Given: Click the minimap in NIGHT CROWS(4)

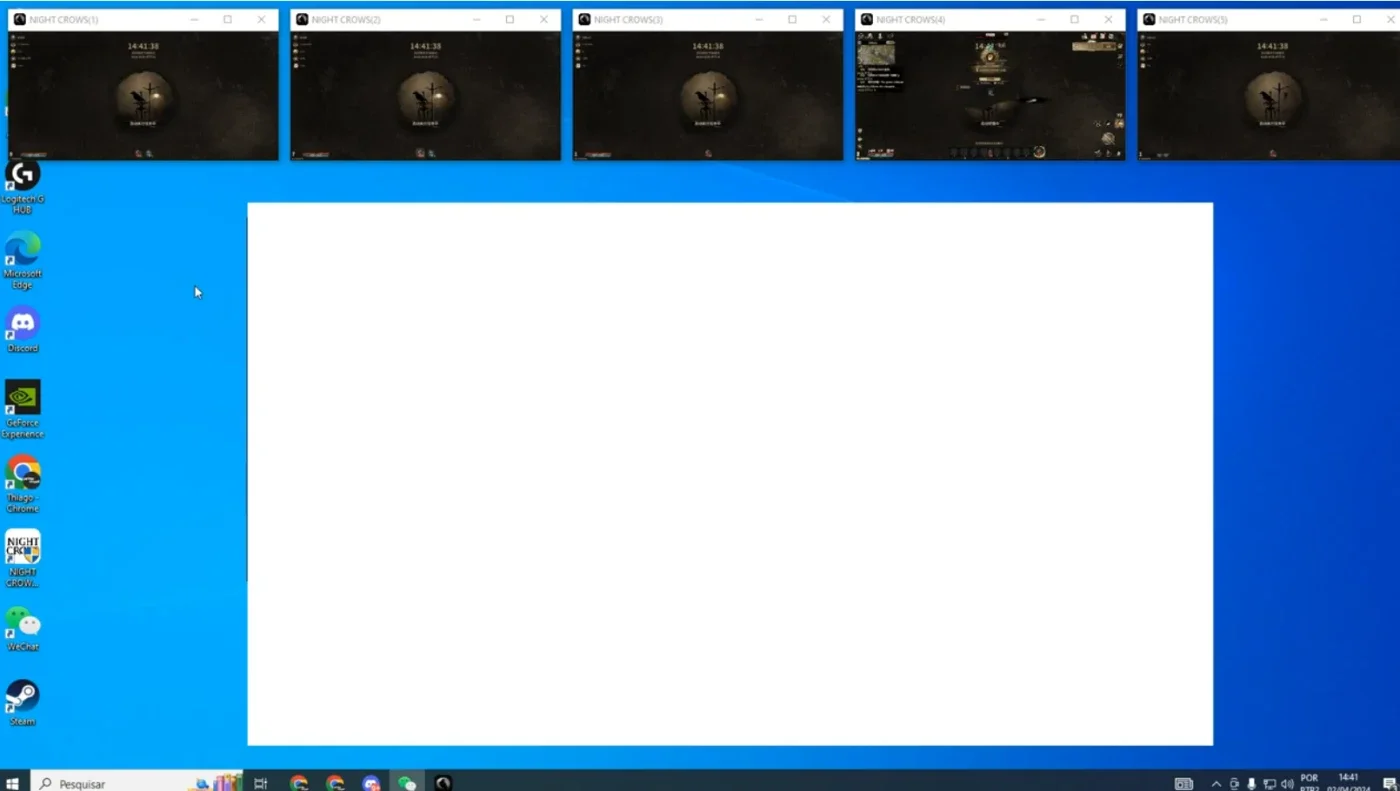Looking at the screenshot, I should tap(876, 52).
